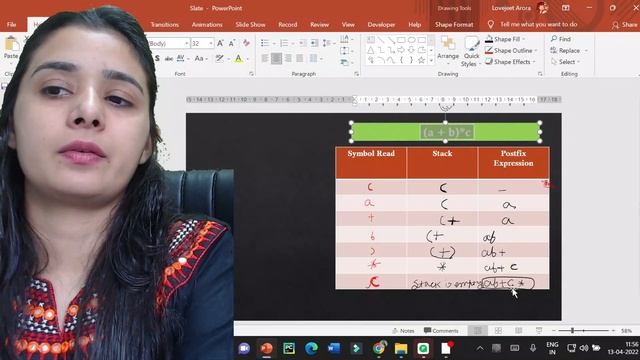Apply text shadow with the S icon
Image resolution: width=640 pixels, height=360 pixels.
pos(157,59)
